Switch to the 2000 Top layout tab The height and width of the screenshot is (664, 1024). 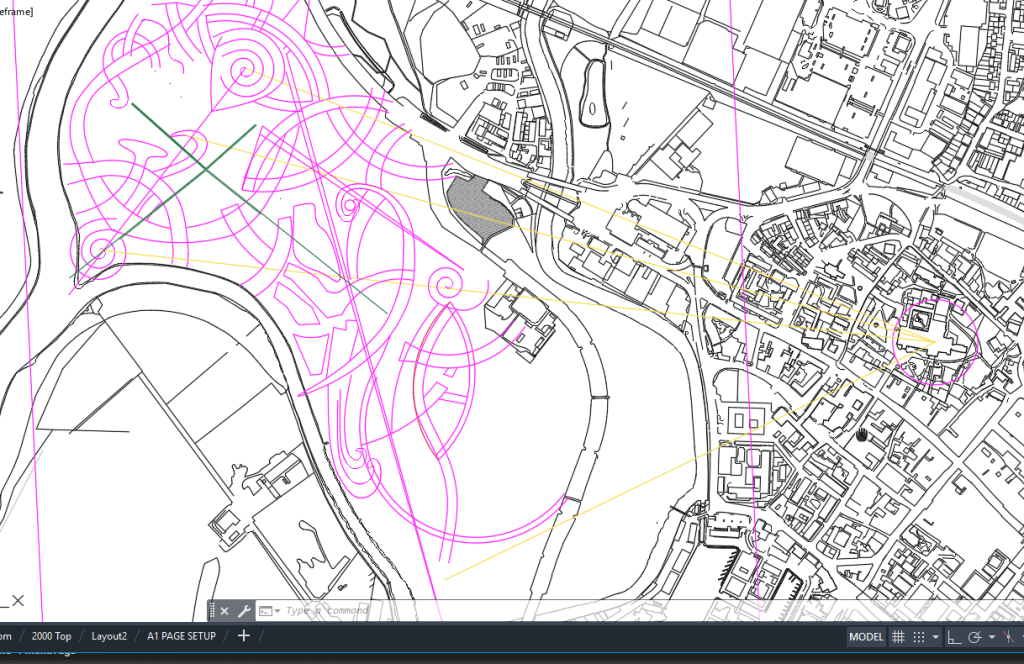point(51,636)
